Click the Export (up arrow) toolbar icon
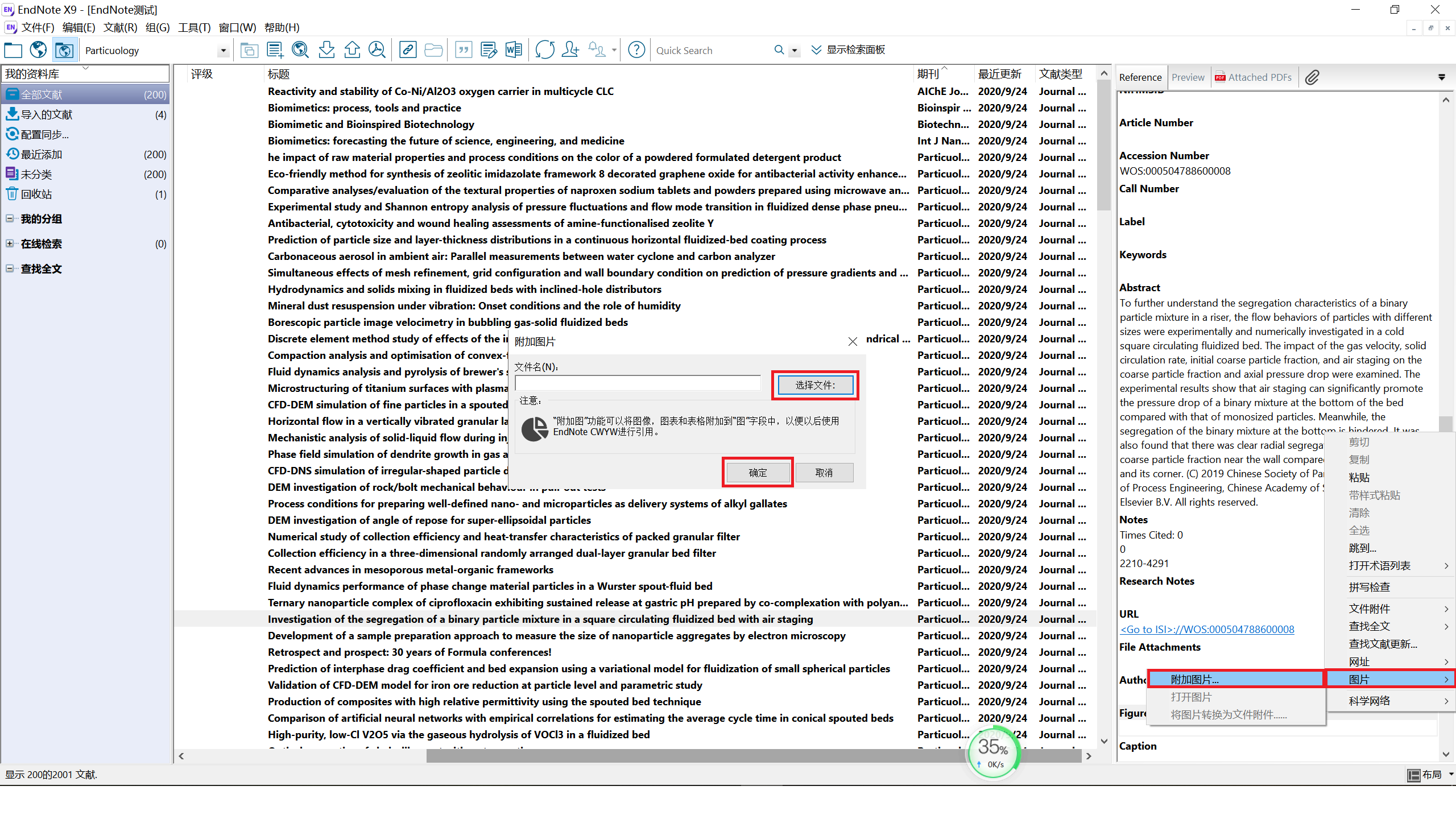This screenshot has width=1456, height=819. 352,50
